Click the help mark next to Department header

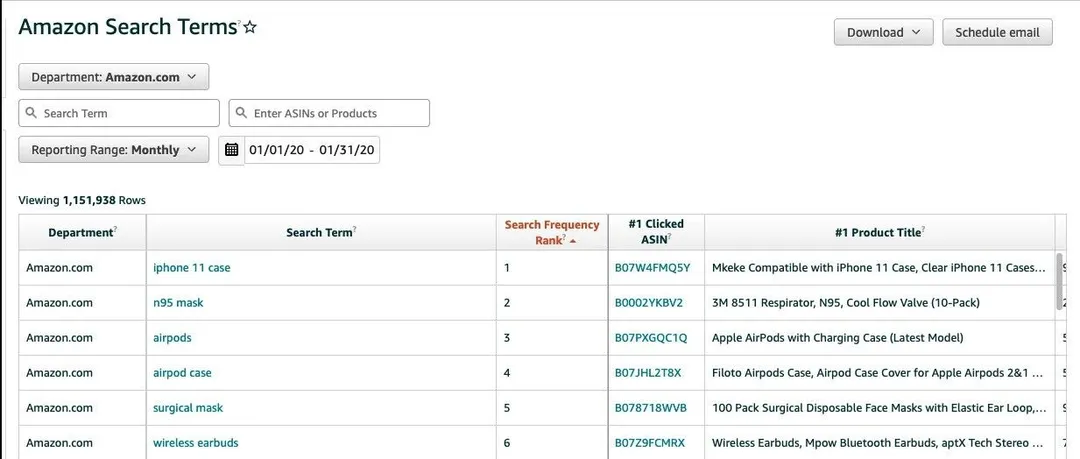pos(116,229)
